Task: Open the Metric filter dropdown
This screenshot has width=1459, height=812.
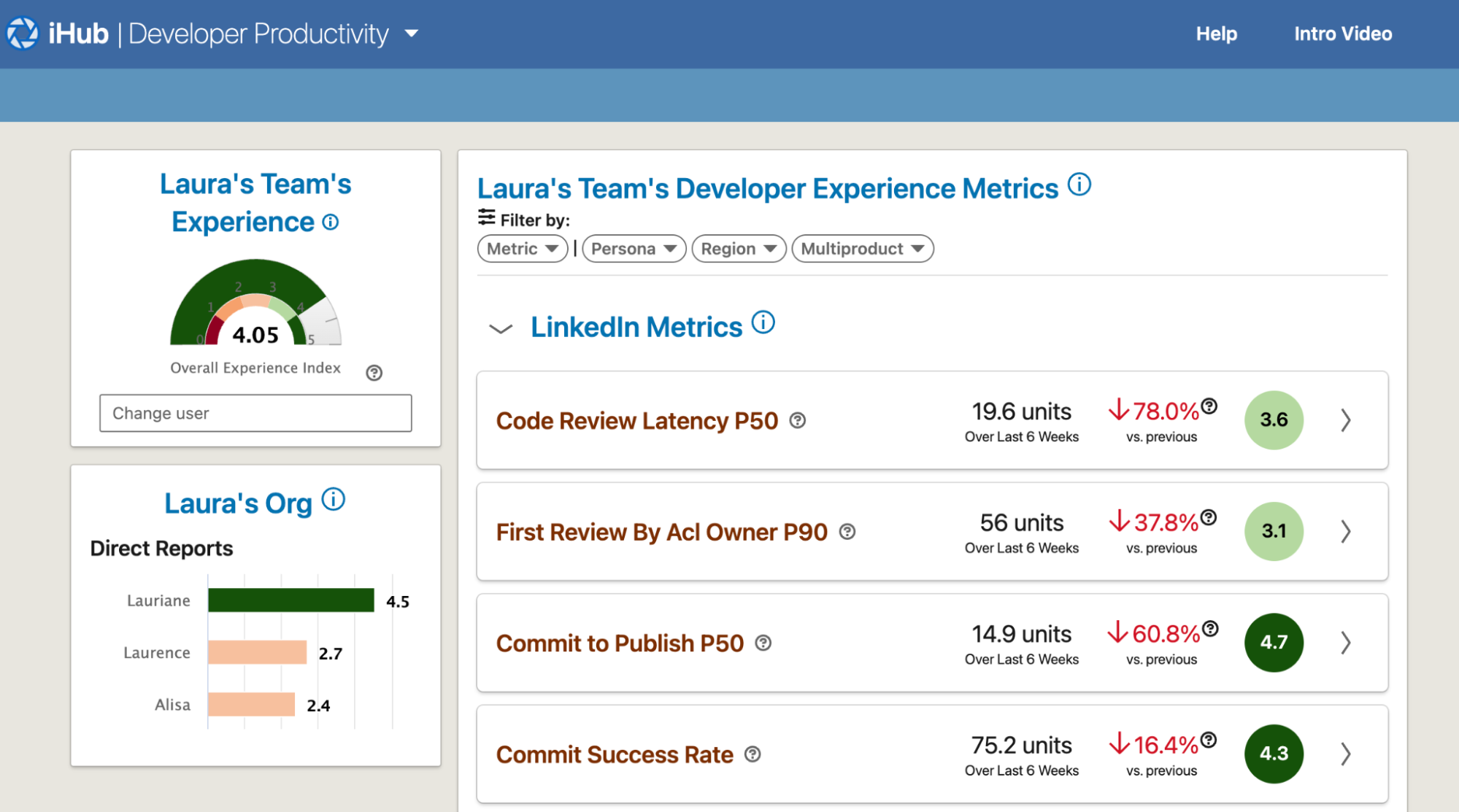Action: click(x=523, y=249)
